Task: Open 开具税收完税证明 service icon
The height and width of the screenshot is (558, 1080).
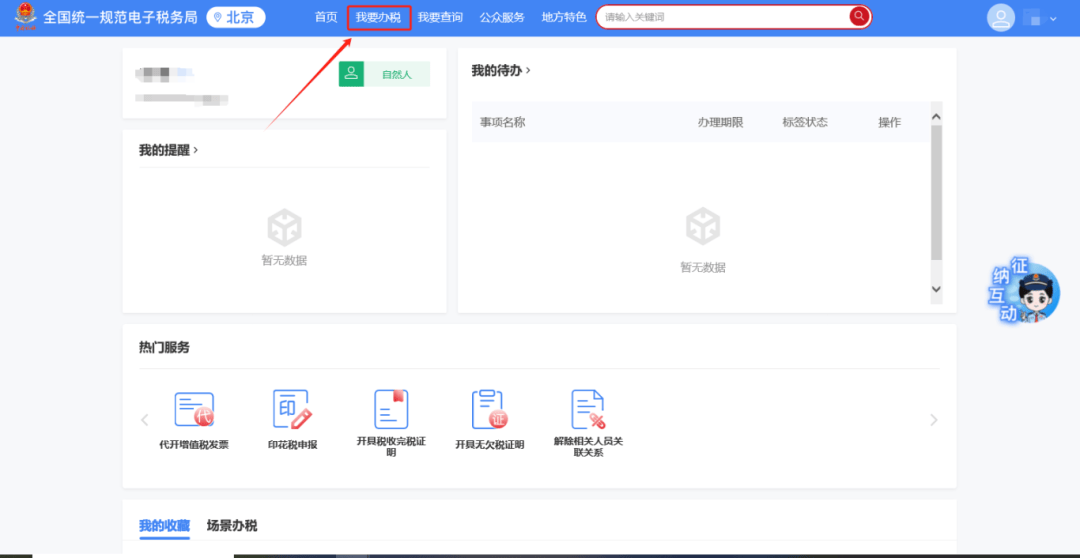Action: 391,410
